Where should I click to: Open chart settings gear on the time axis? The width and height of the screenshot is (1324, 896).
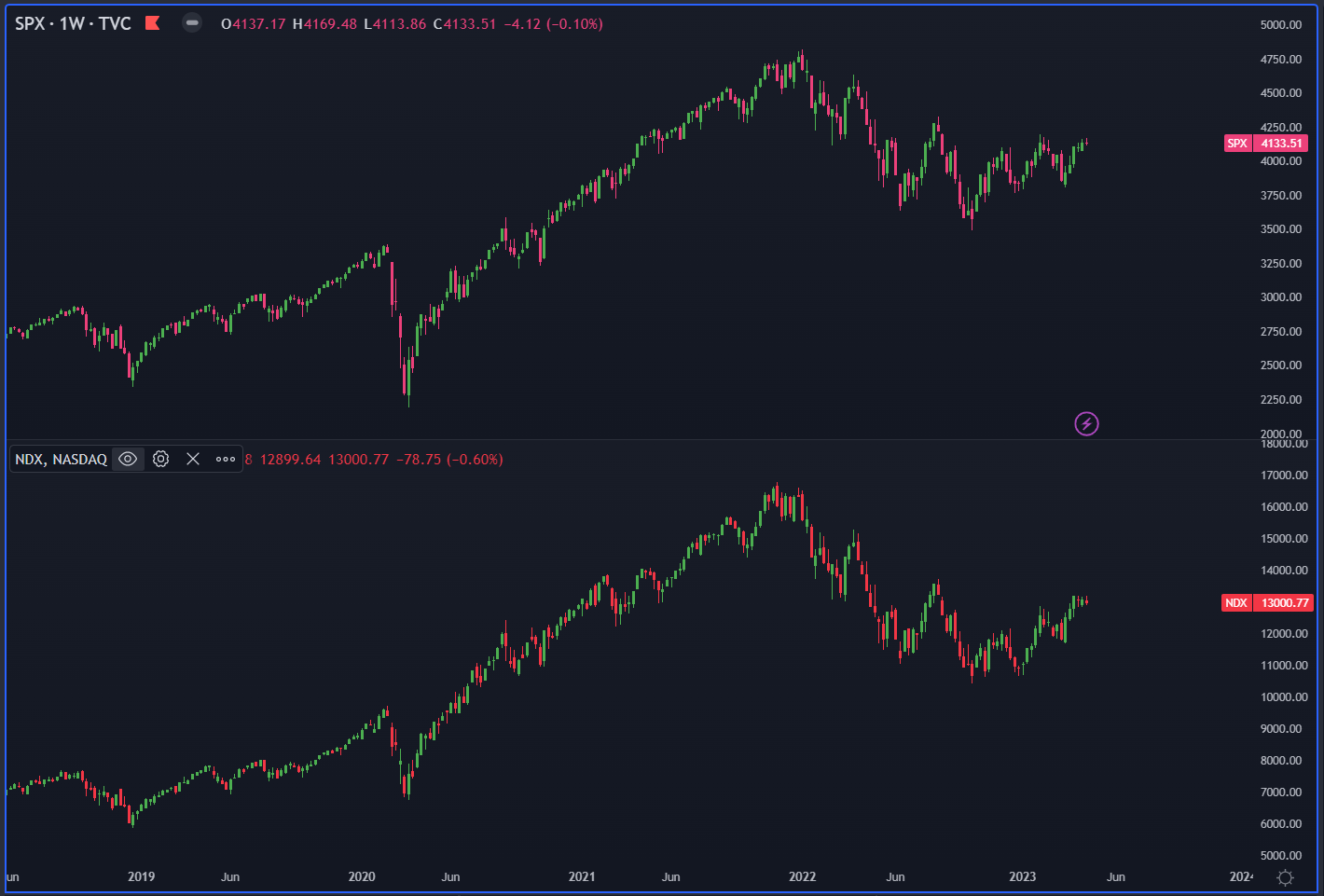[1285, 877]
